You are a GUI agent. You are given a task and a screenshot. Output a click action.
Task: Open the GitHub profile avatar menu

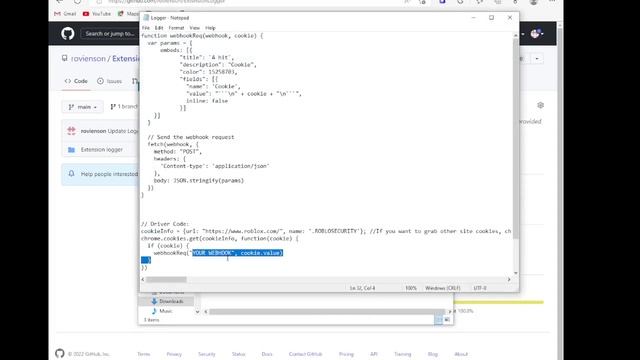tap(537, 33)
